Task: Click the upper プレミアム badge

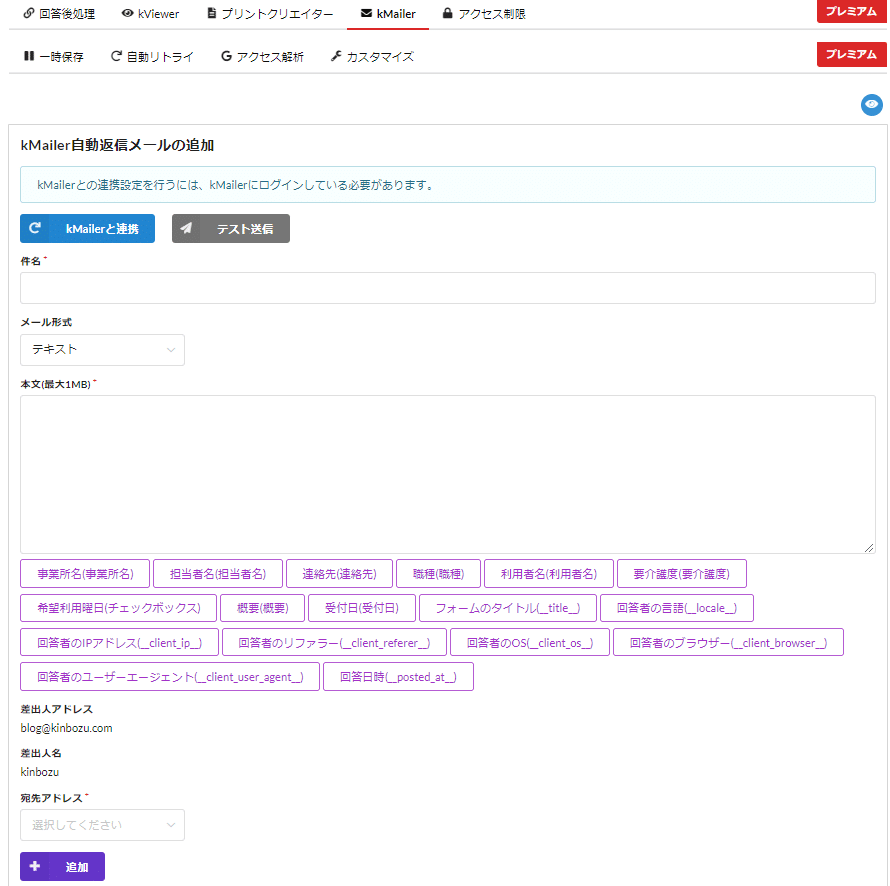Action: (x=851, y=11)
